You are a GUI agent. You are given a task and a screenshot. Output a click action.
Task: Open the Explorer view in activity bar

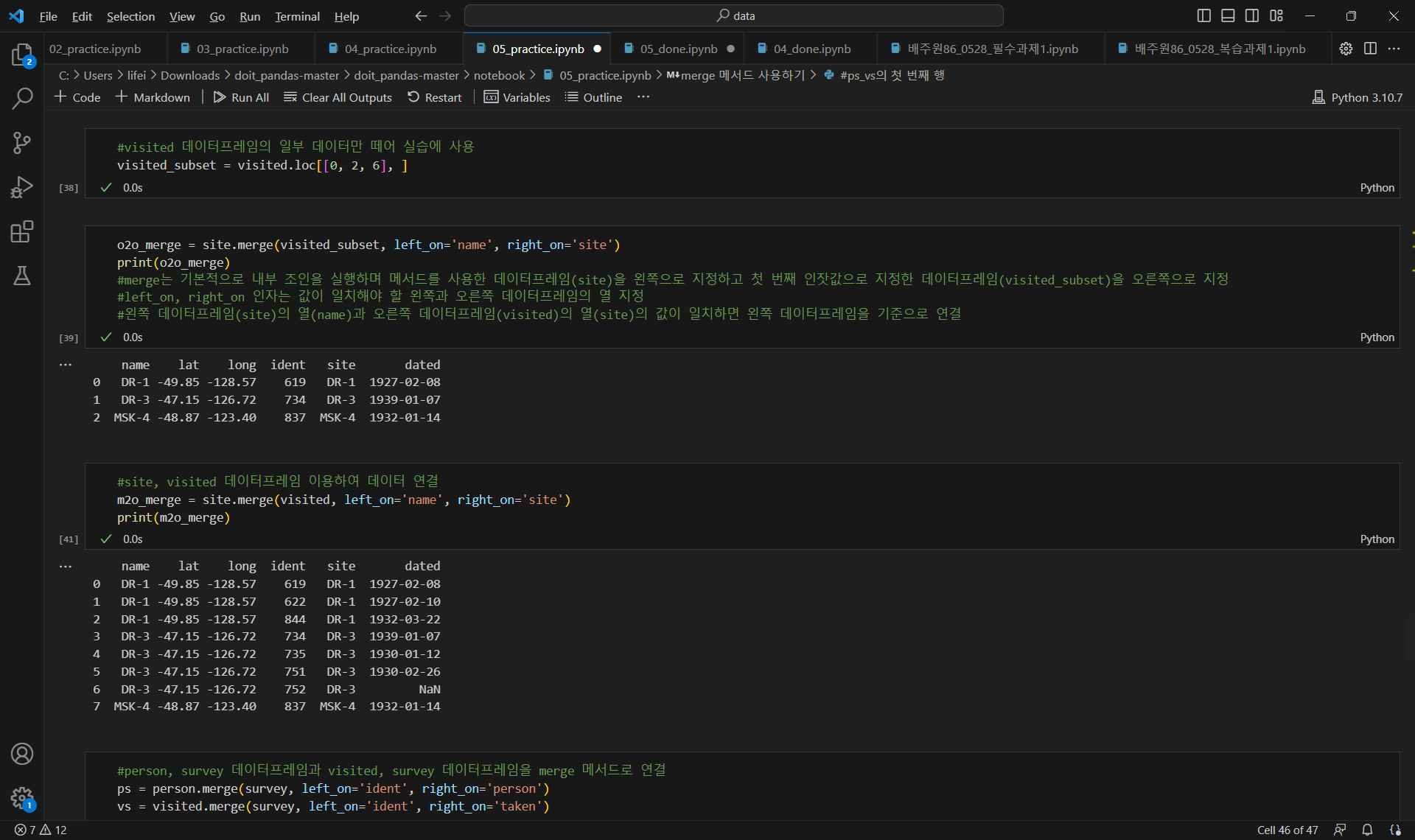[x=22, y=55]
